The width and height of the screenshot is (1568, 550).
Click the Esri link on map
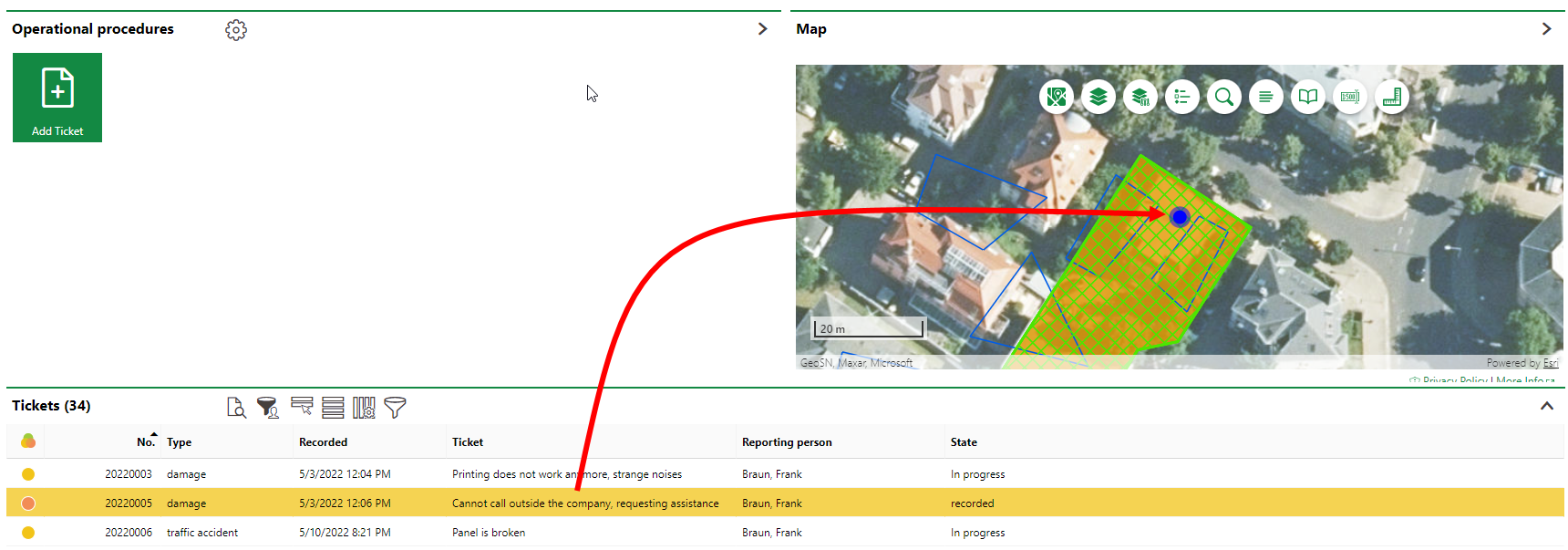(1551, 363)
